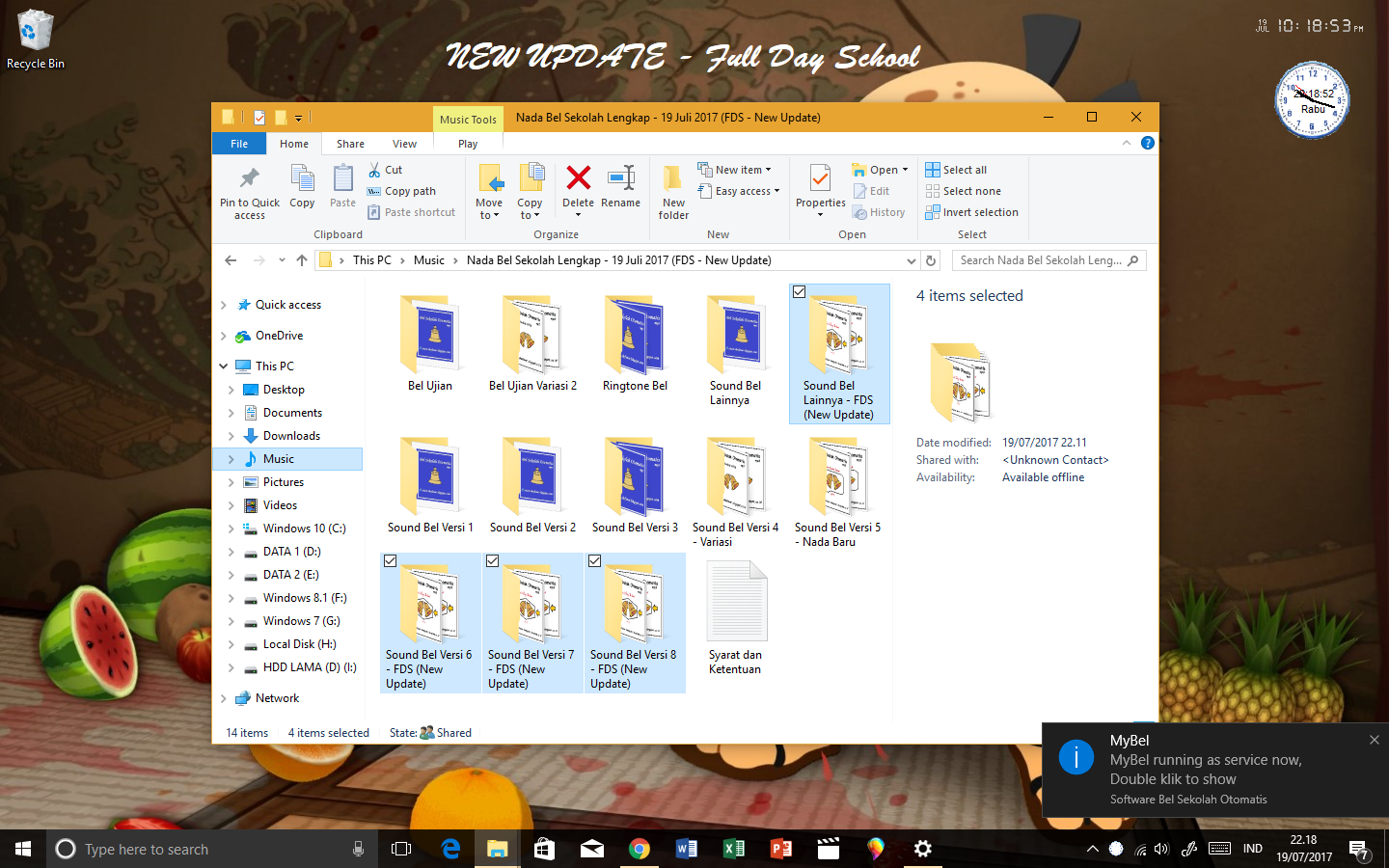Image resolution: width=1389 pixels, height=868 pixels.
Task: Select the Home ribbon tab
Action: click(x=294, y=144)
